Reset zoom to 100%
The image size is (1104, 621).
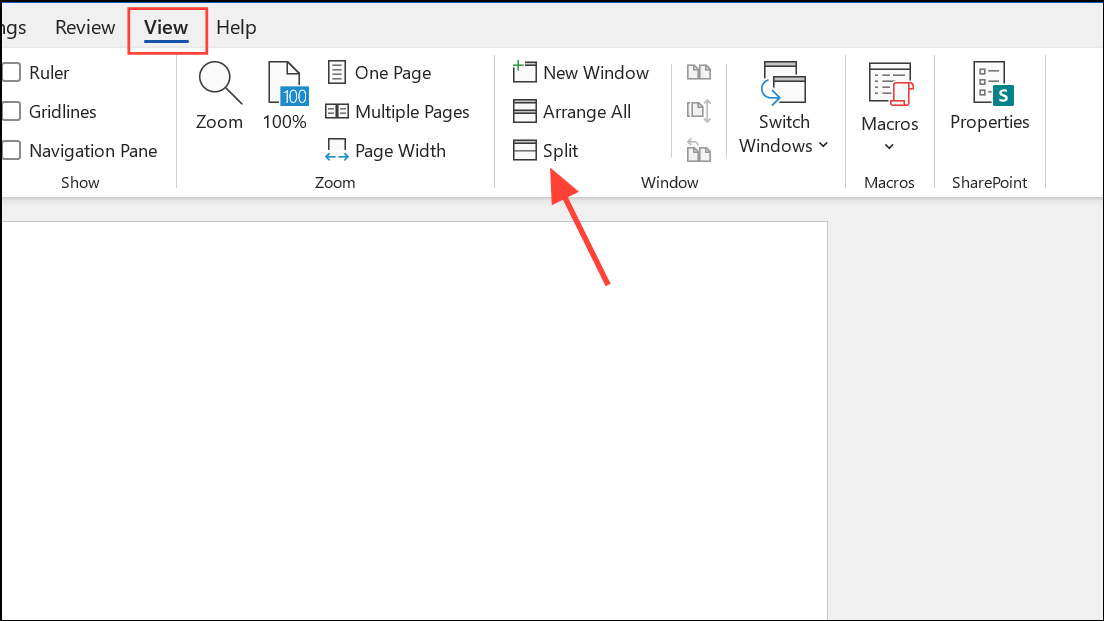[x=285, y=95]
